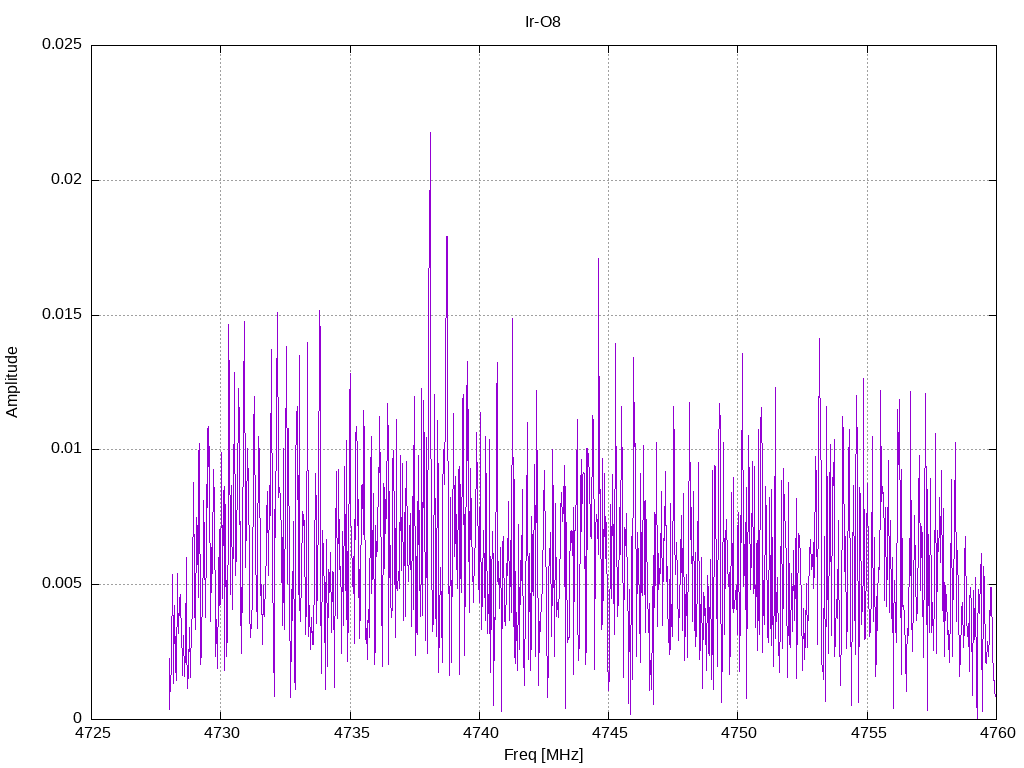Click the 4745 x-axis tick label
Image resolution: width=1024 pixels, height=768 pixels.
click(x=610, y=733)
